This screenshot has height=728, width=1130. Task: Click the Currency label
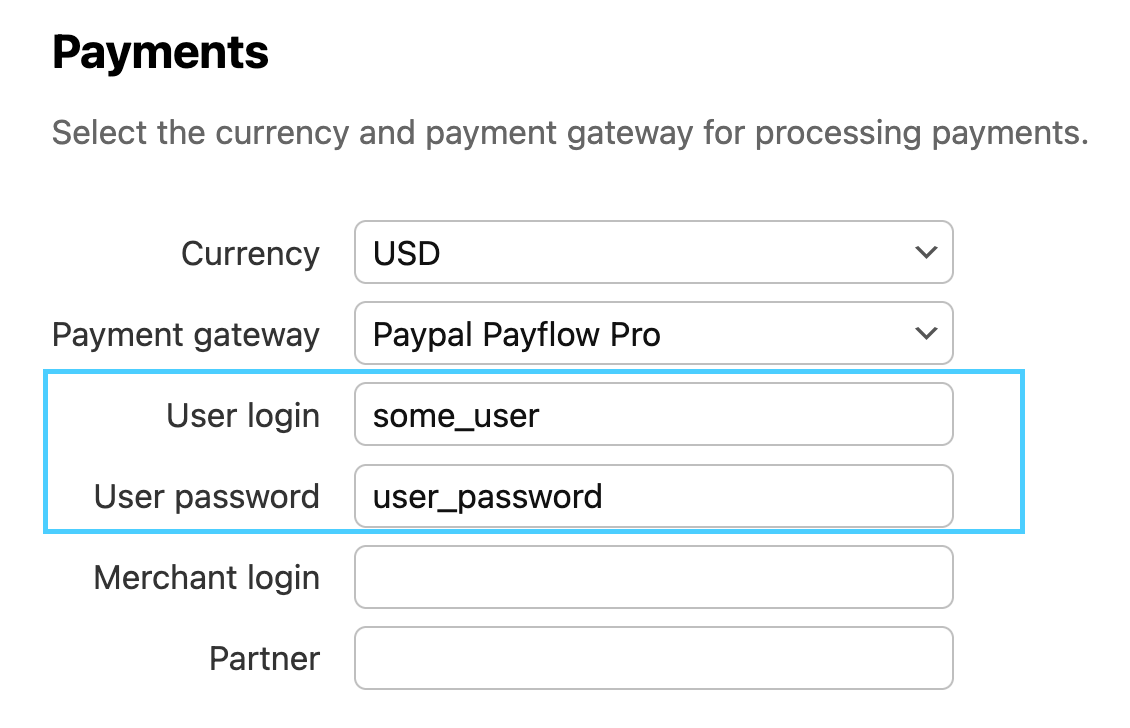[250, 254]
